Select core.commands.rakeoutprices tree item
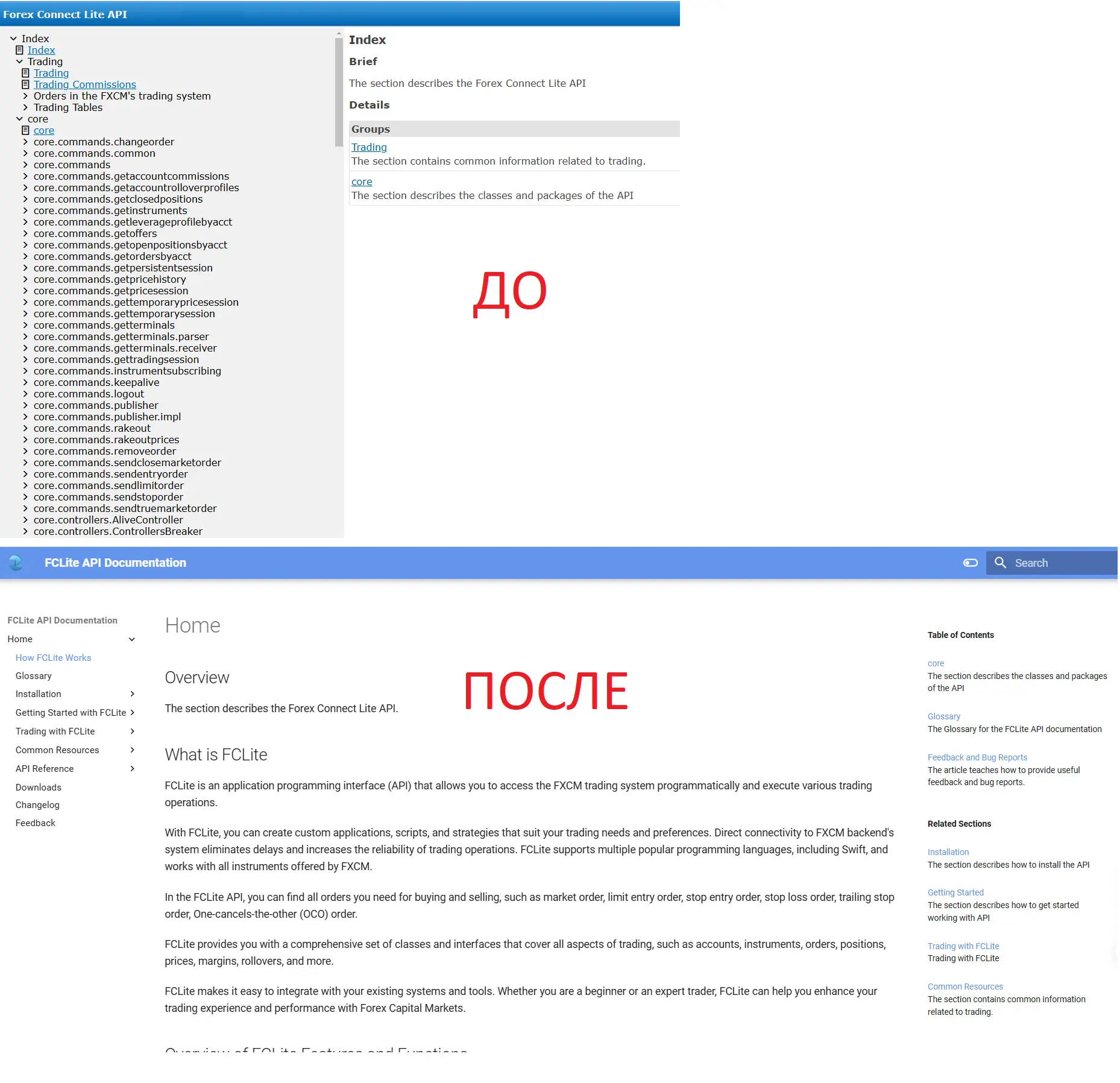 [x=106, y=440]
